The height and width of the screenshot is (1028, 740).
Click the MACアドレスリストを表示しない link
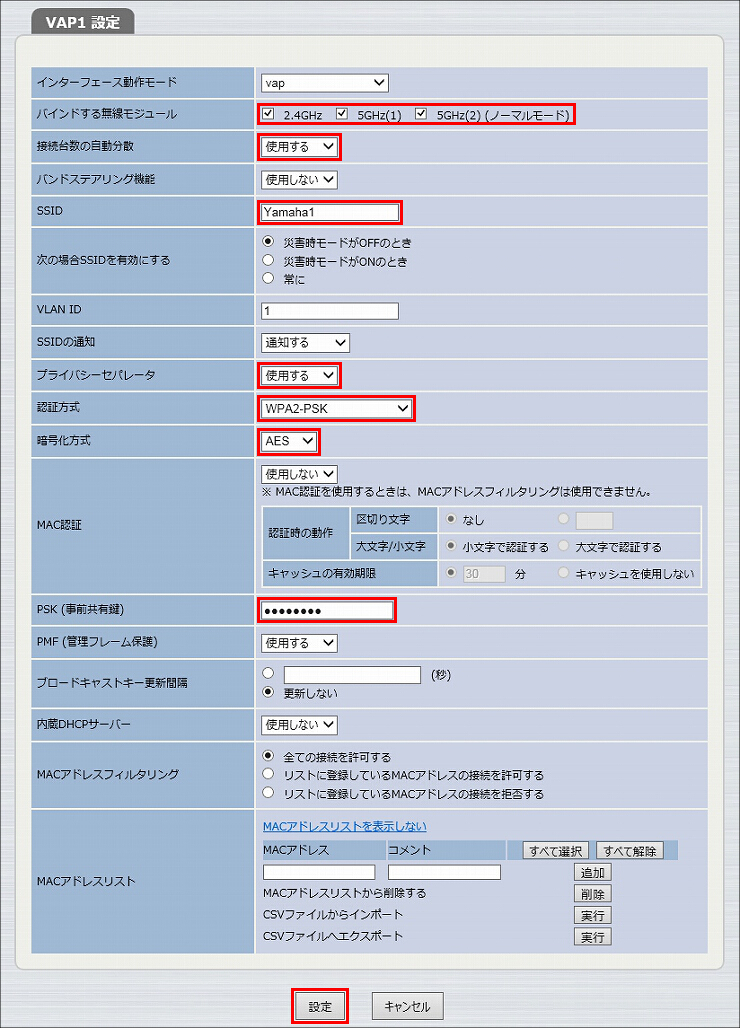pyautogui.click(x=345, y=826)
